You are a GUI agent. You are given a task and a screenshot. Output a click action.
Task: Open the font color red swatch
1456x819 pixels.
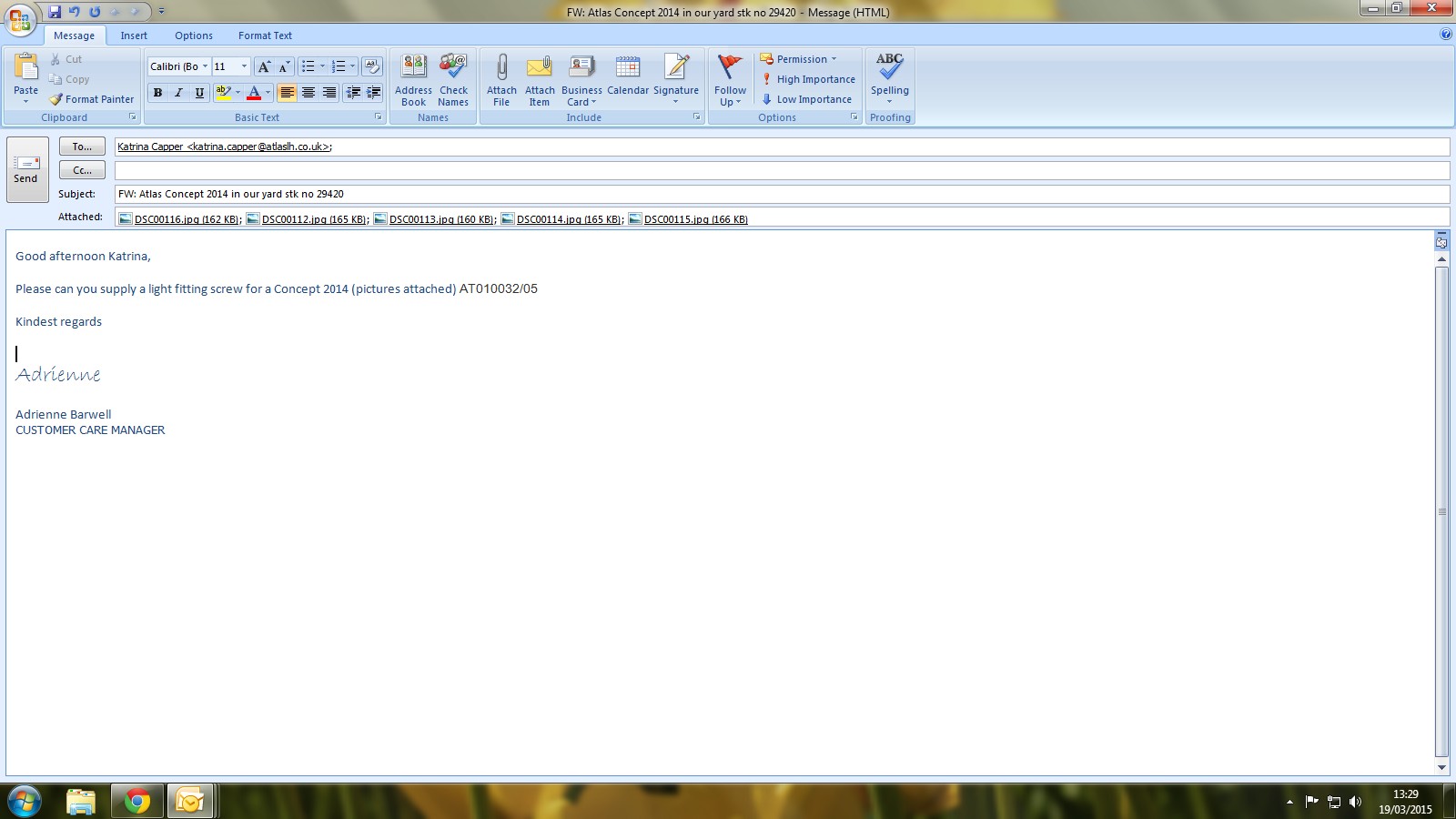point(254,93)
